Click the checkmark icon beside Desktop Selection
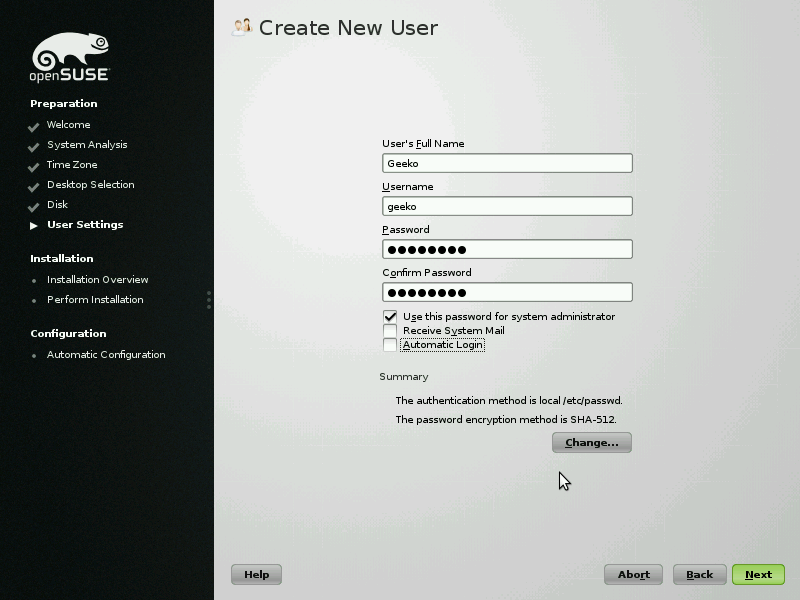This screenshot has height=600, width=800. 34,186
